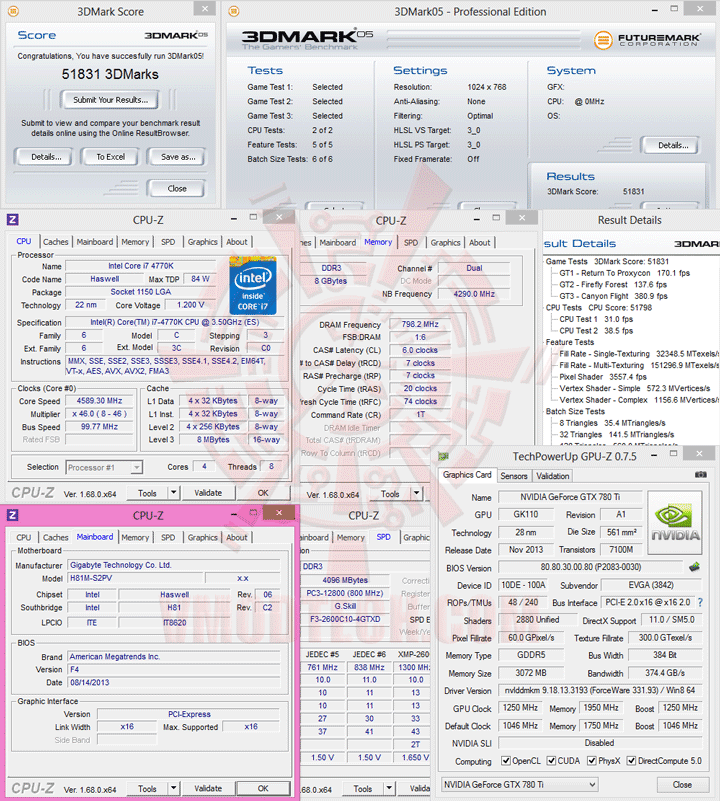Select SPD tab in the pink Mainboard CPU-Z window

(168, 537)
